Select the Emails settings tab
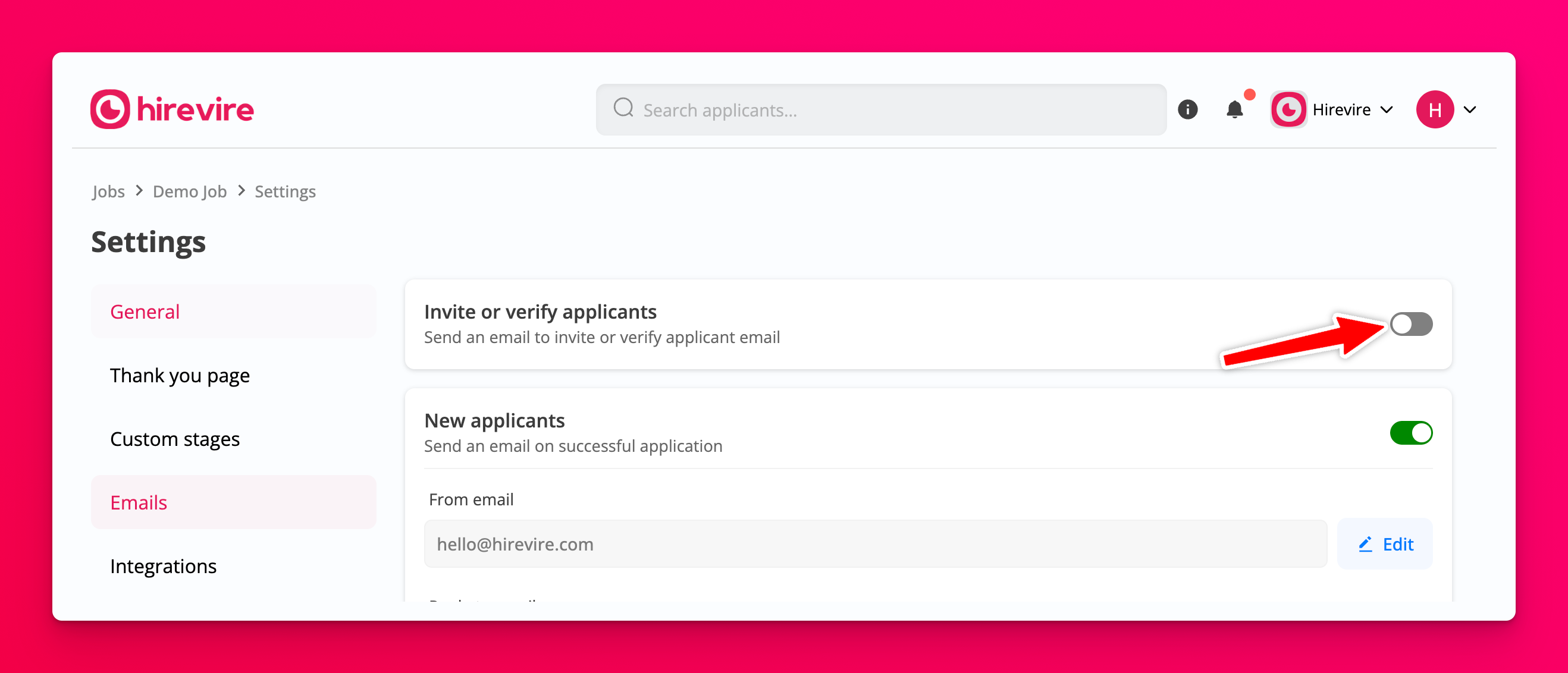The image size is (1568, 673). point(139,502)
